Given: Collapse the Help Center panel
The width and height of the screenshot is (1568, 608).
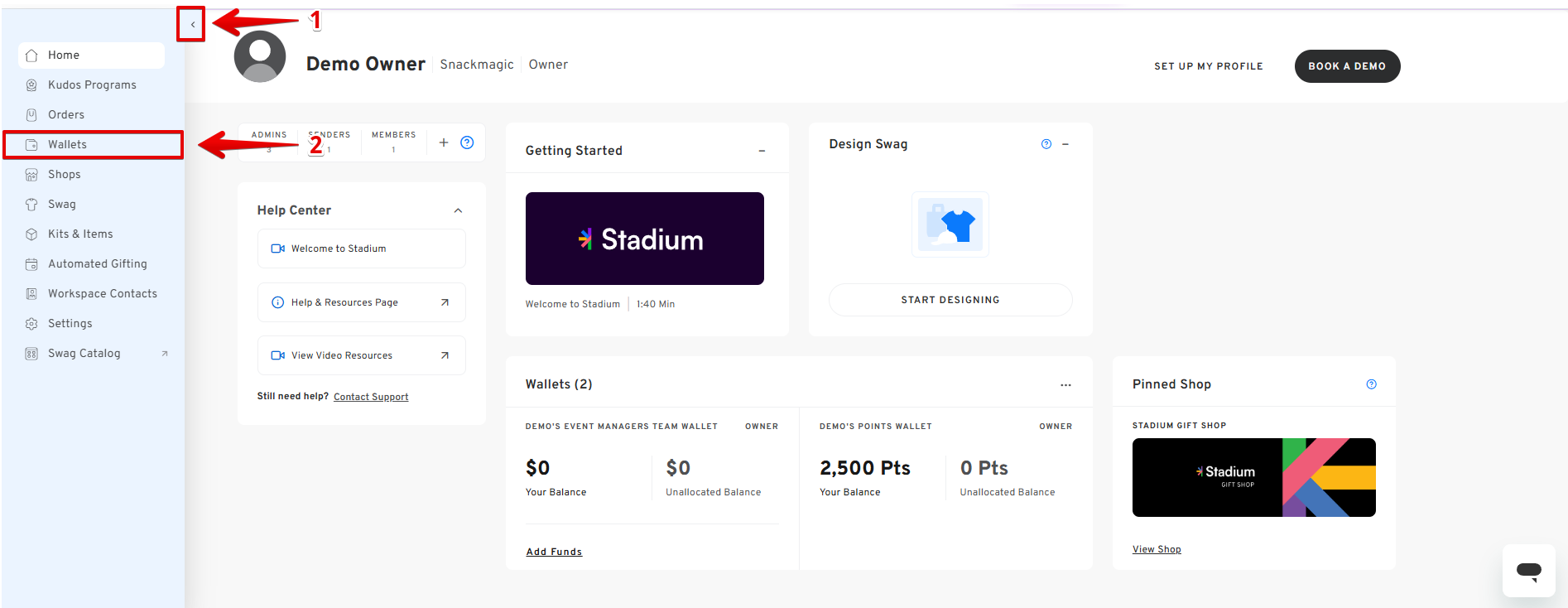Looking at the screenshot, I should point(458,210).
